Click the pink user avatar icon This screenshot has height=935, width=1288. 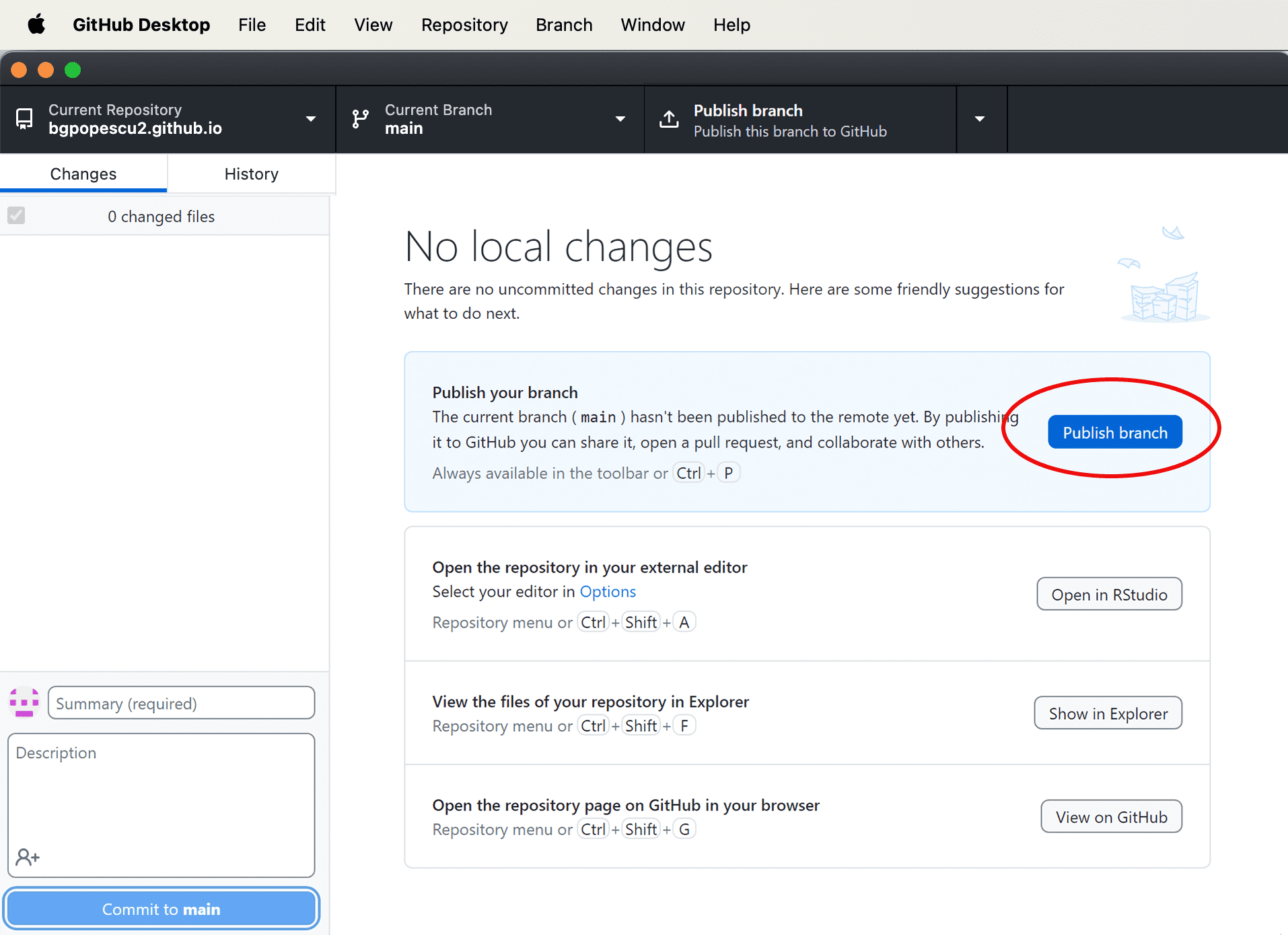coord(24,702)
